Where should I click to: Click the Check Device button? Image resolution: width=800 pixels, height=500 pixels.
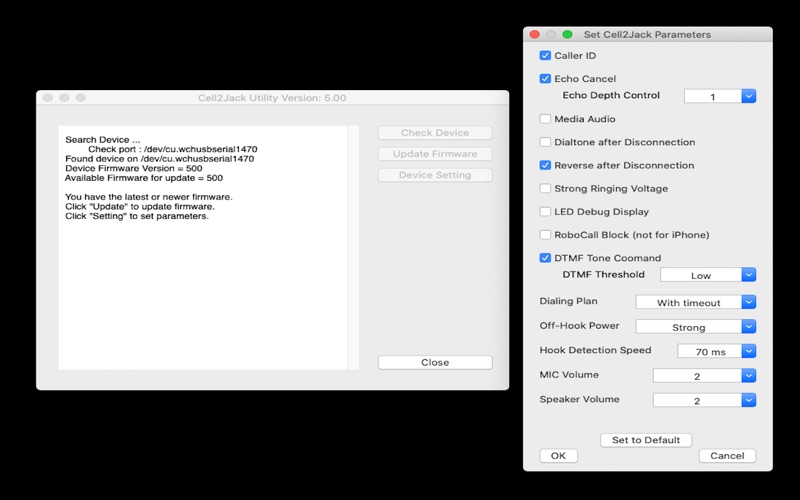435,133
